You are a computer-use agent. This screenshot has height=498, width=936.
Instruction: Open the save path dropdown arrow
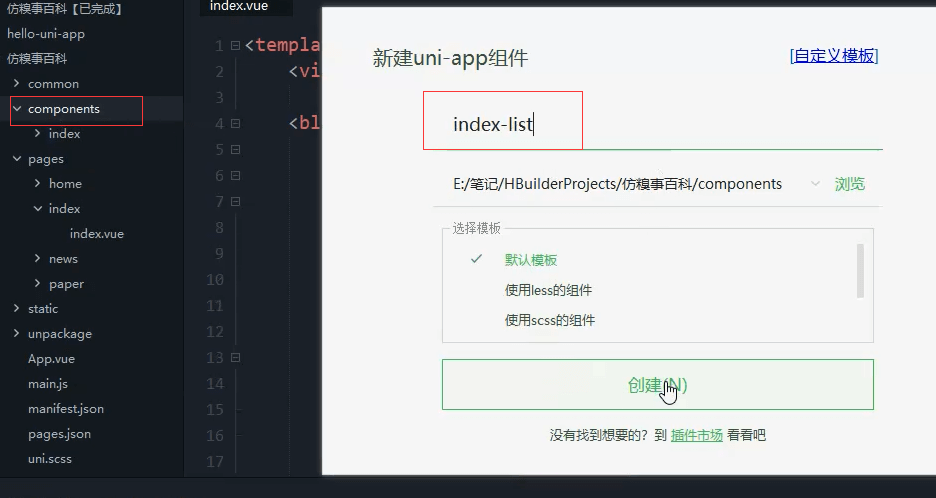pyautogui.click(x=815, y=184)
